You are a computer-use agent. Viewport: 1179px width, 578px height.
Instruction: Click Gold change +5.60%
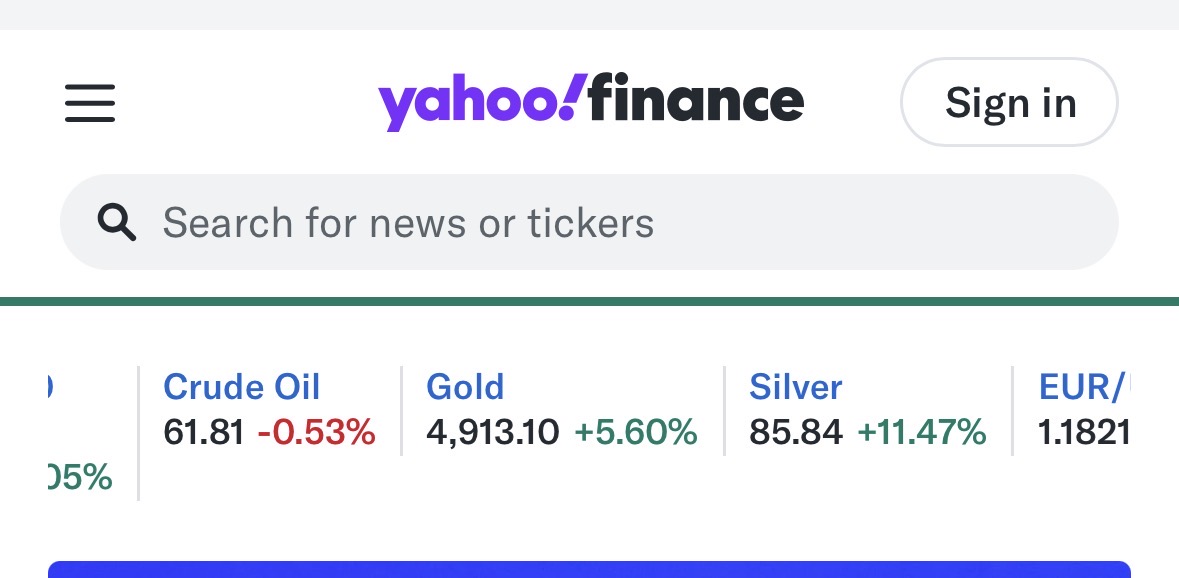(x=635, y=432)
